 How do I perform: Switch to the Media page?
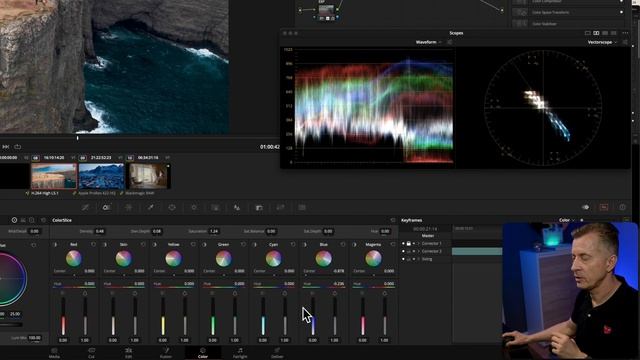pos(54,353)
